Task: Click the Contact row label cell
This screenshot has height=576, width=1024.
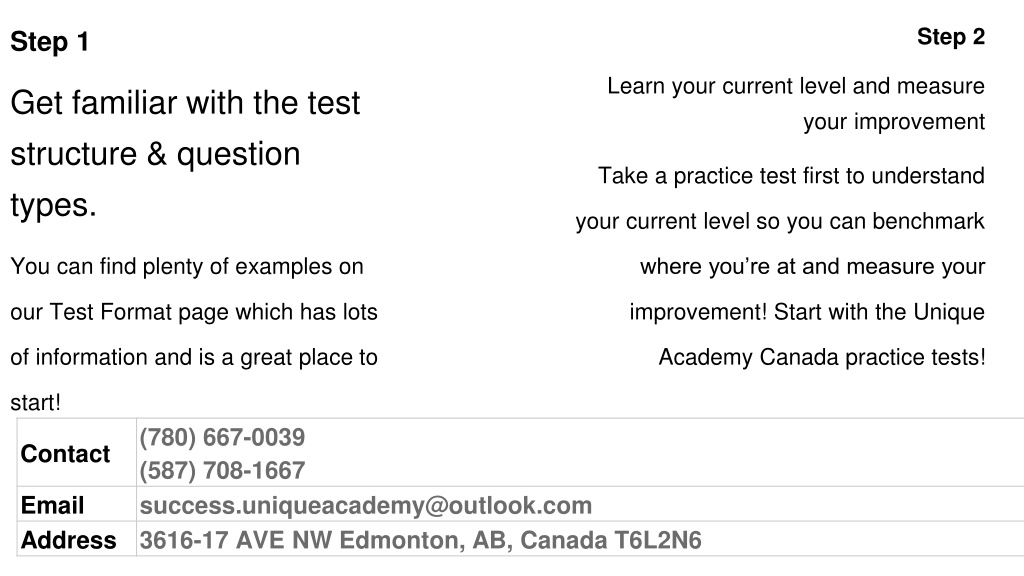Action: click(x=76, y=453)
